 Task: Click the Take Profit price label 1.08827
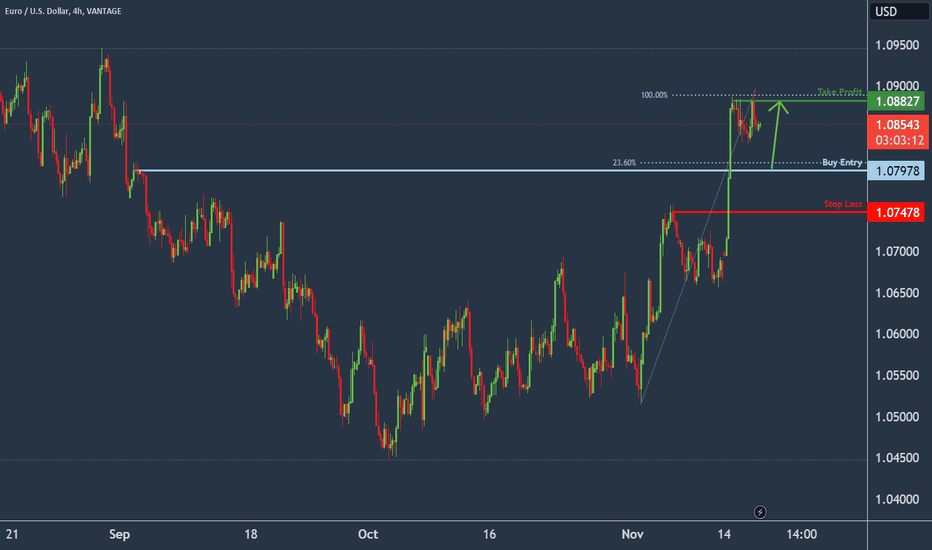[896, 101]
